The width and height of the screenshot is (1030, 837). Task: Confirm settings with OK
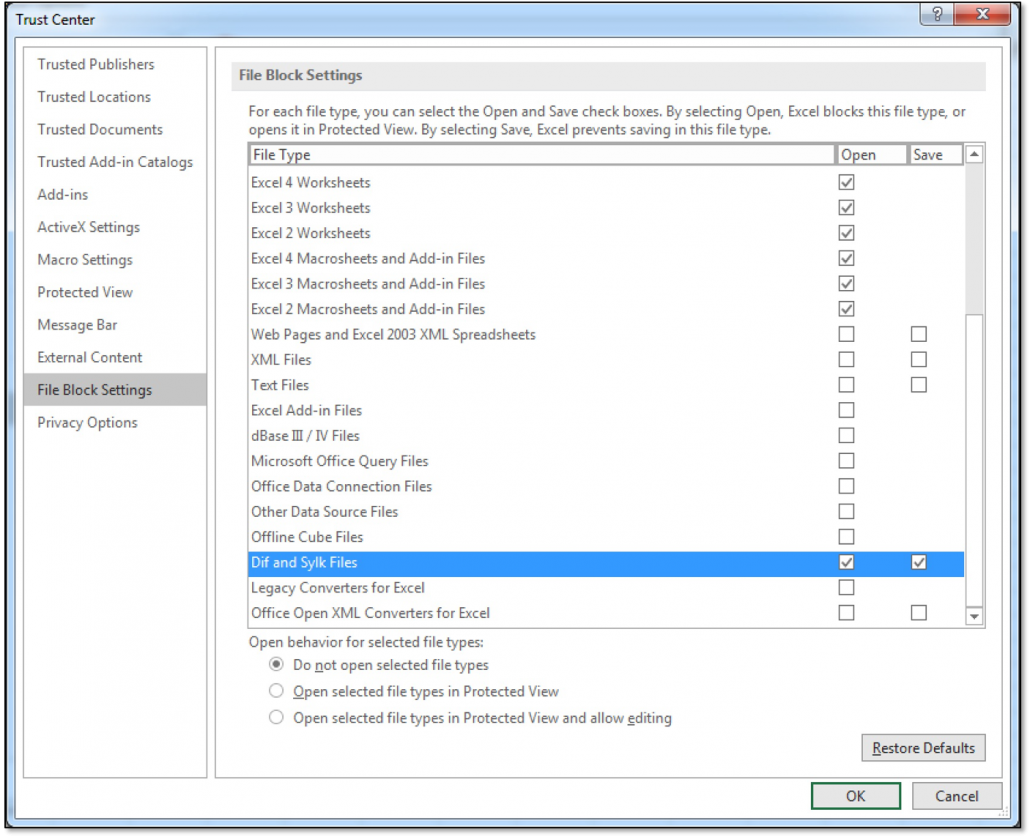click(x=855, y=796)
